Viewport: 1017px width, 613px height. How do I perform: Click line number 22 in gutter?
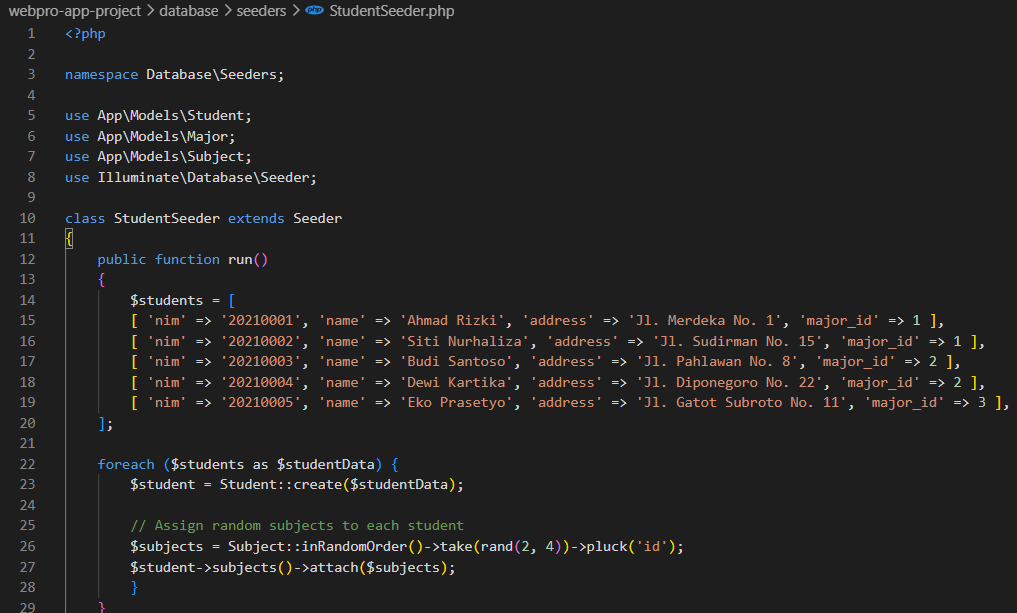click(27, 464)
